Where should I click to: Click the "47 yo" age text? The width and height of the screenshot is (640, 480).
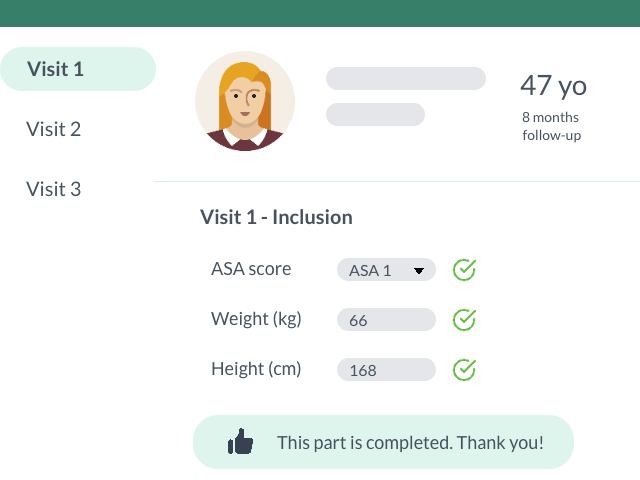553,86
